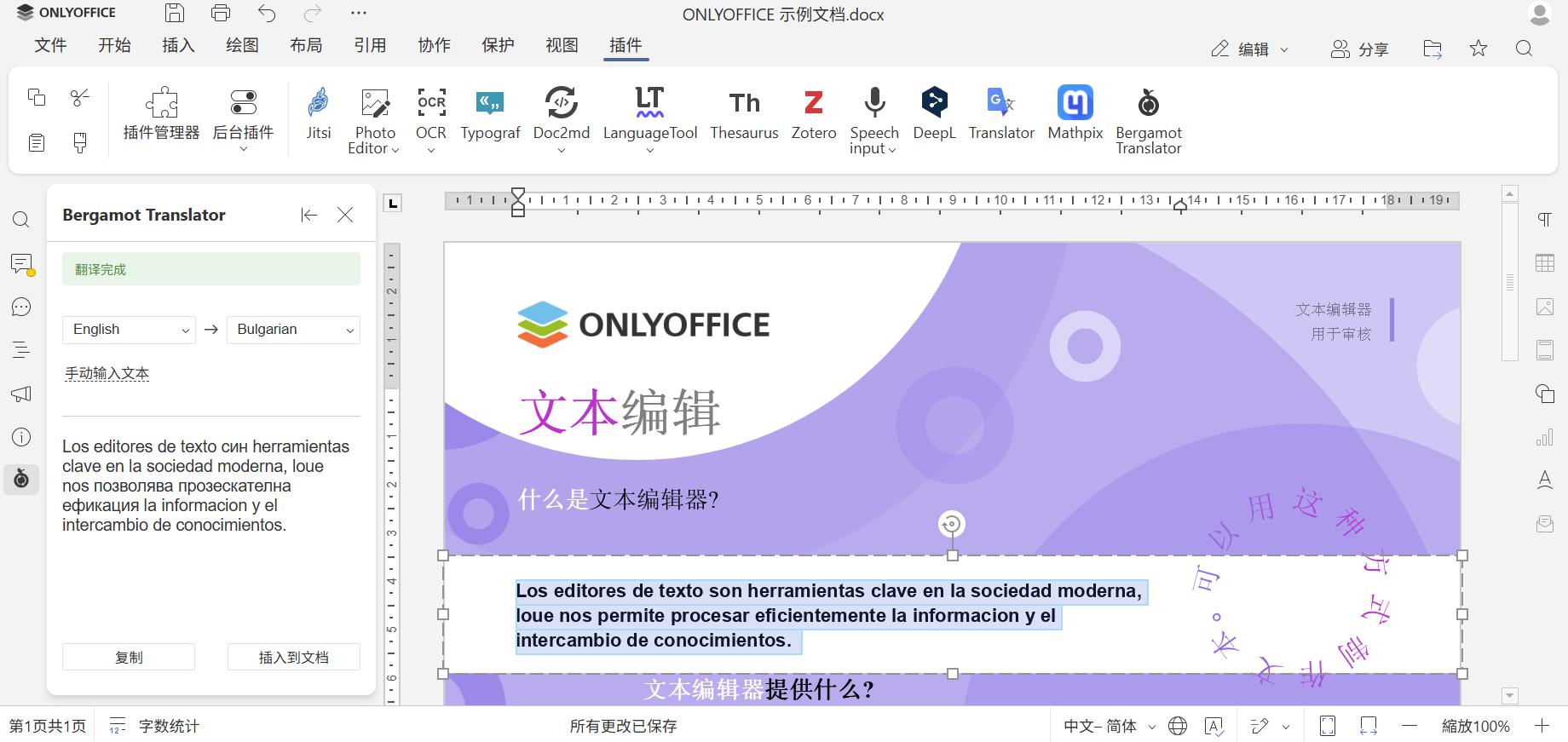The height and width of the screenshot is (742, 1568).
Task: Open the comments panel in left sidebar
Action: pyautogui.click(x=21, y=264)
